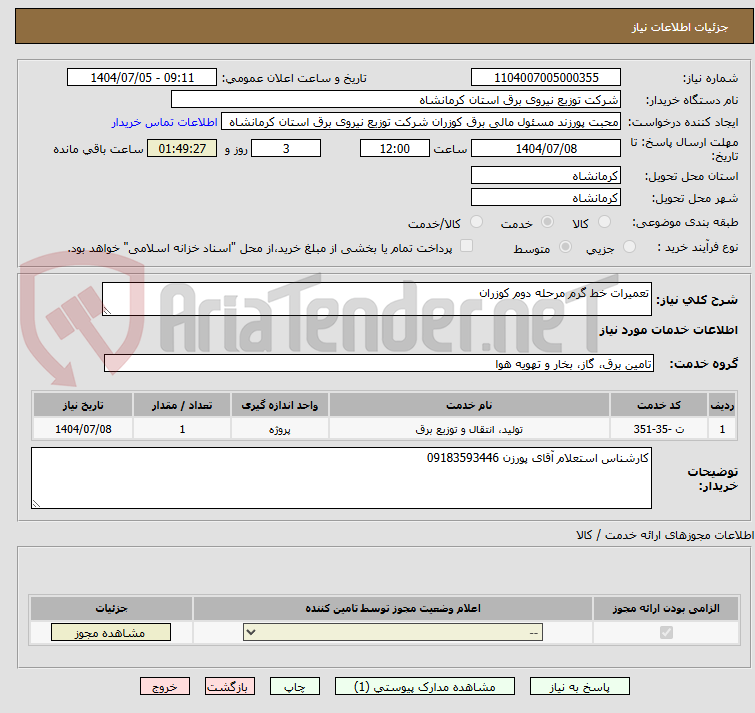This screenshot has width=755, height=713.
Task: Open 'اطلاعات تماس خریدار' contact link
Action: [x=164, y=122]
